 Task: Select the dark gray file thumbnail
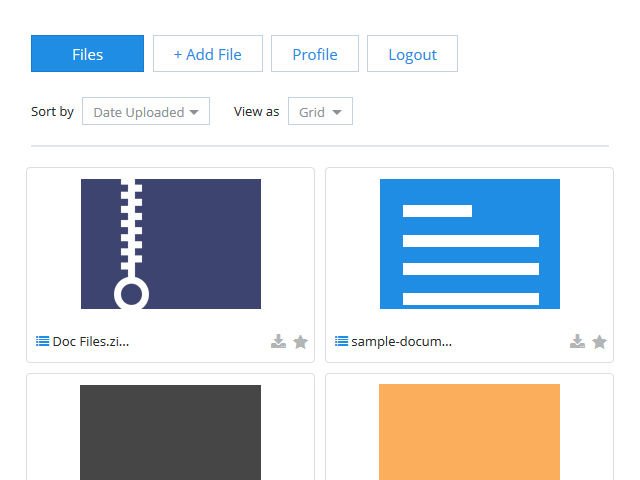pos(170,432)
